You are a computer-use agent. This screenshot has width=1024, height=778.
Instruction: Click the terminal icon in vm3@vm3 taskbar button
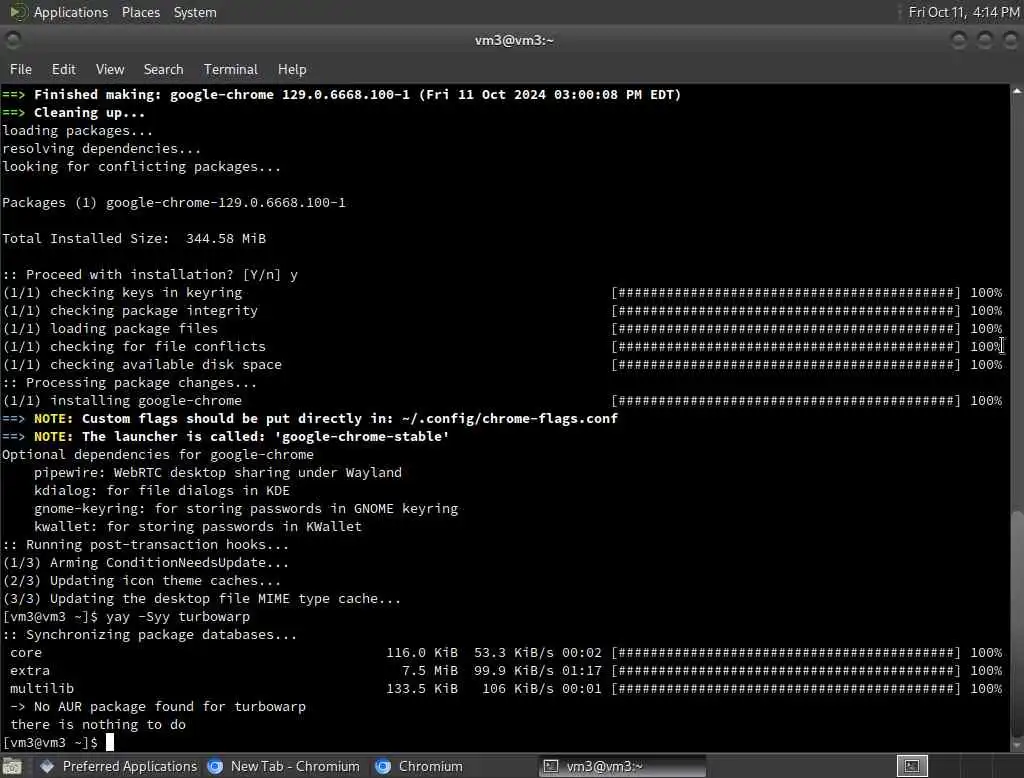551,766
